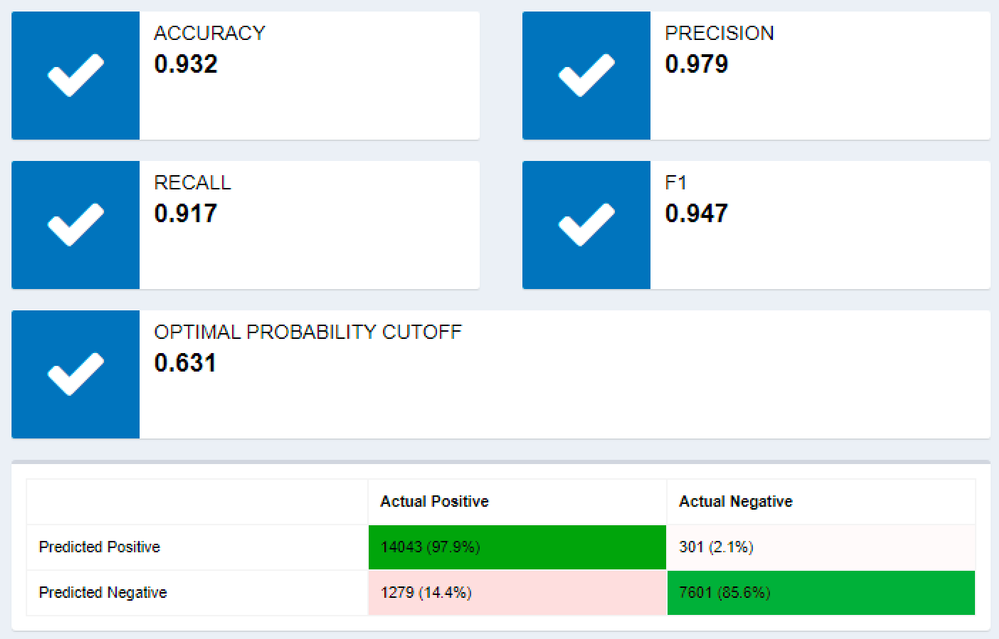The width and height of the screenshot is (999, 639).
Task: Click the Predicted Positive row label
Action: click(x=99, y=547)
